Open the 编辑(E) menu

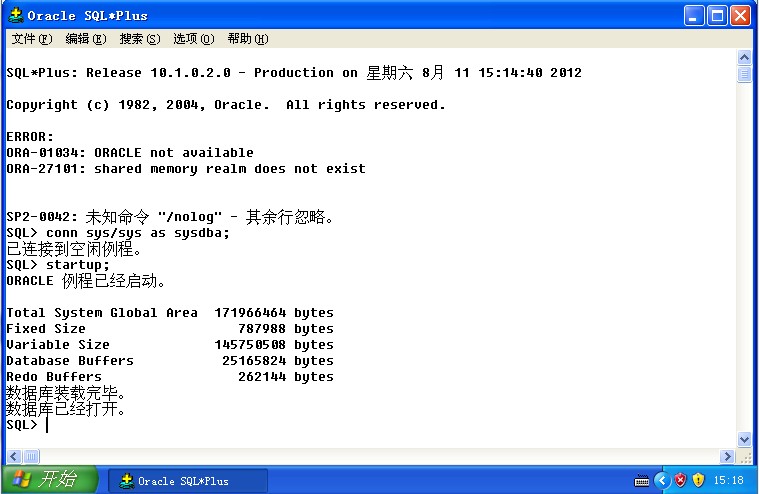[x=86, y=39]
